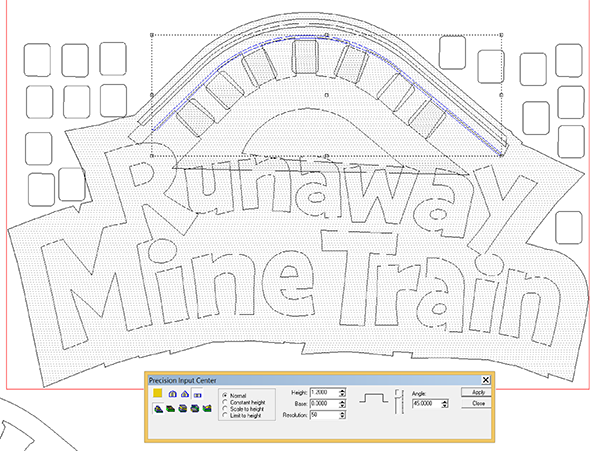Click the Resolution value field

[324, 415]
